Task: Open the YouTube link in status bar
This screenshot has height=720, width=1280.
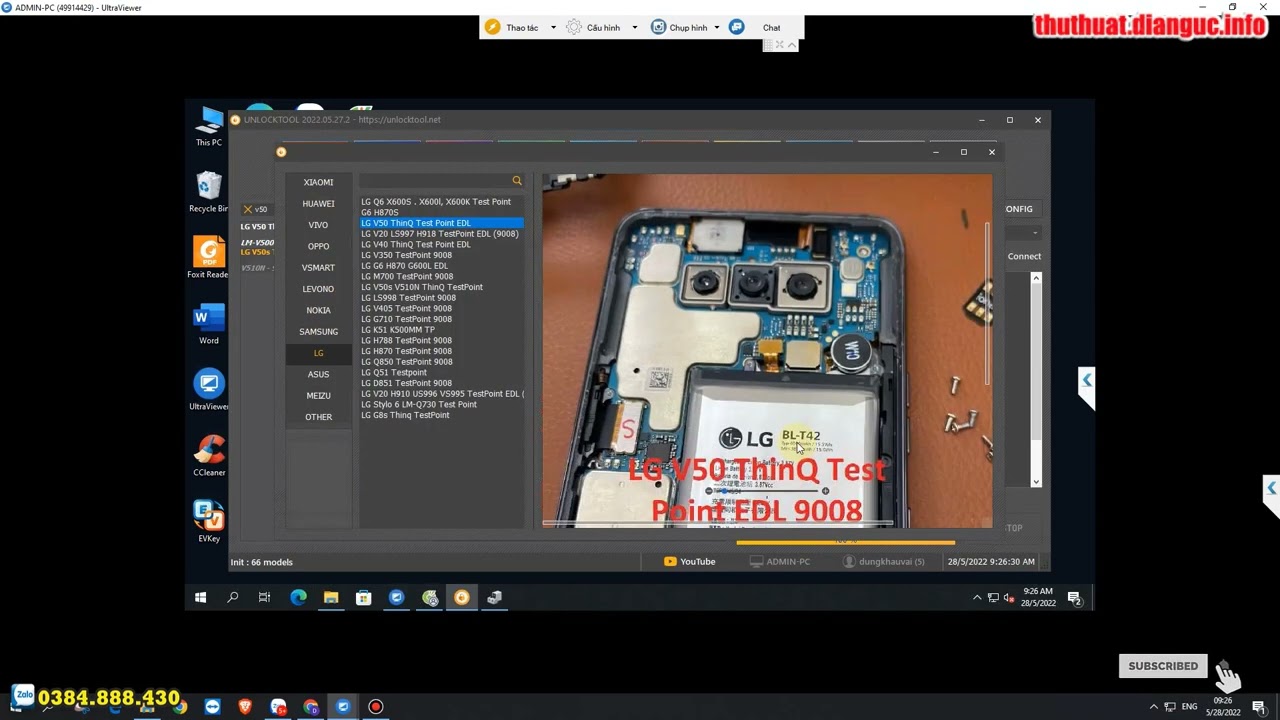Action: pos(690,562)
